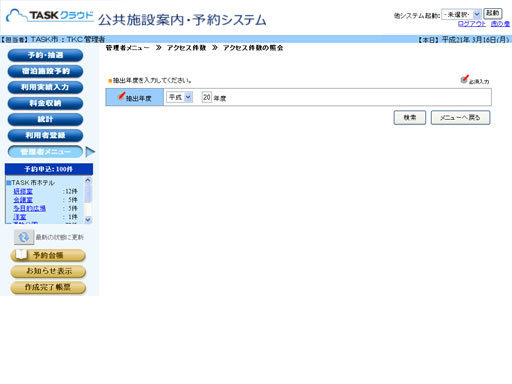
Task: Open the 洋室 link in reservation list
Action: point(20,217)
